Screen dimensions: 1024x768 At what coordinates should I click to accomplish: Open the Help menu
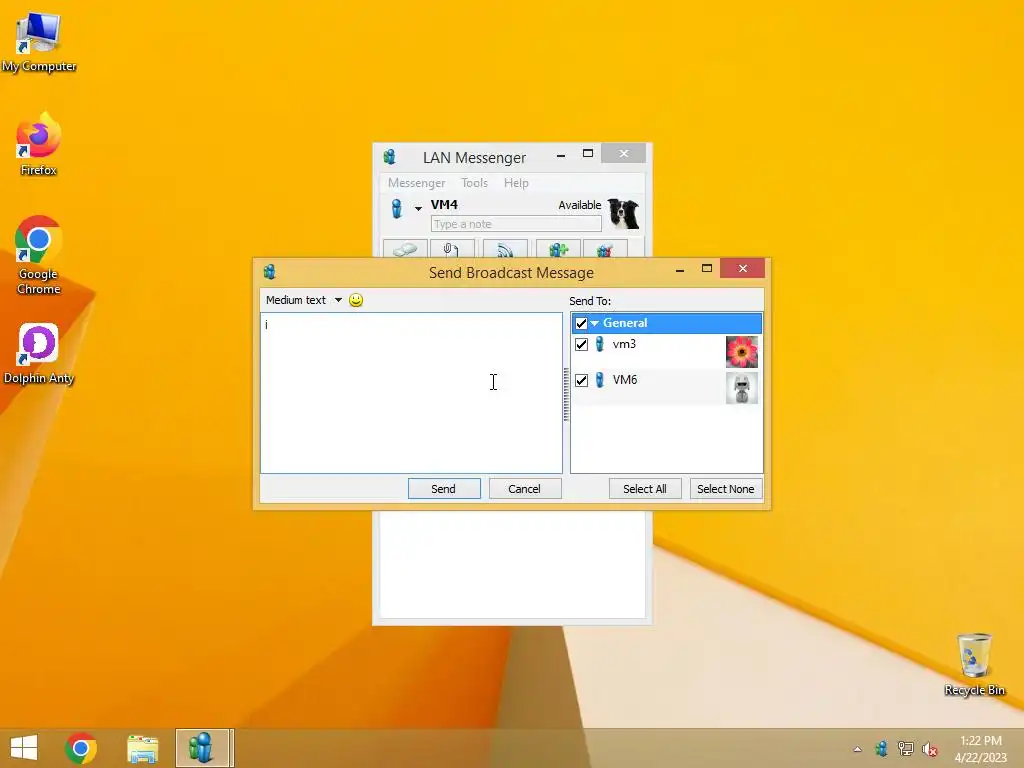[x=516, y=183]
